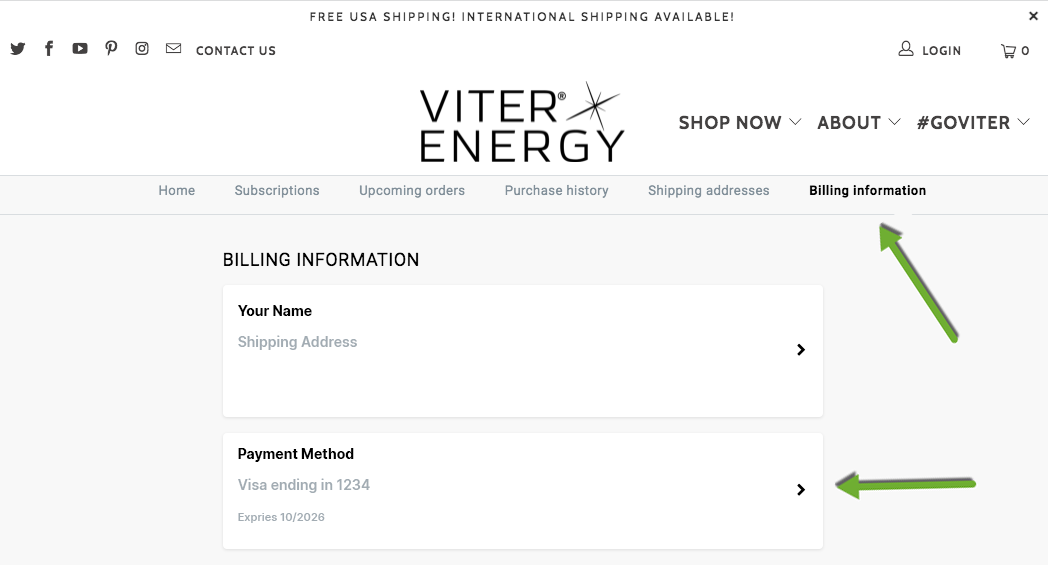Open the Instagram icon link

(x=142, y=49)
